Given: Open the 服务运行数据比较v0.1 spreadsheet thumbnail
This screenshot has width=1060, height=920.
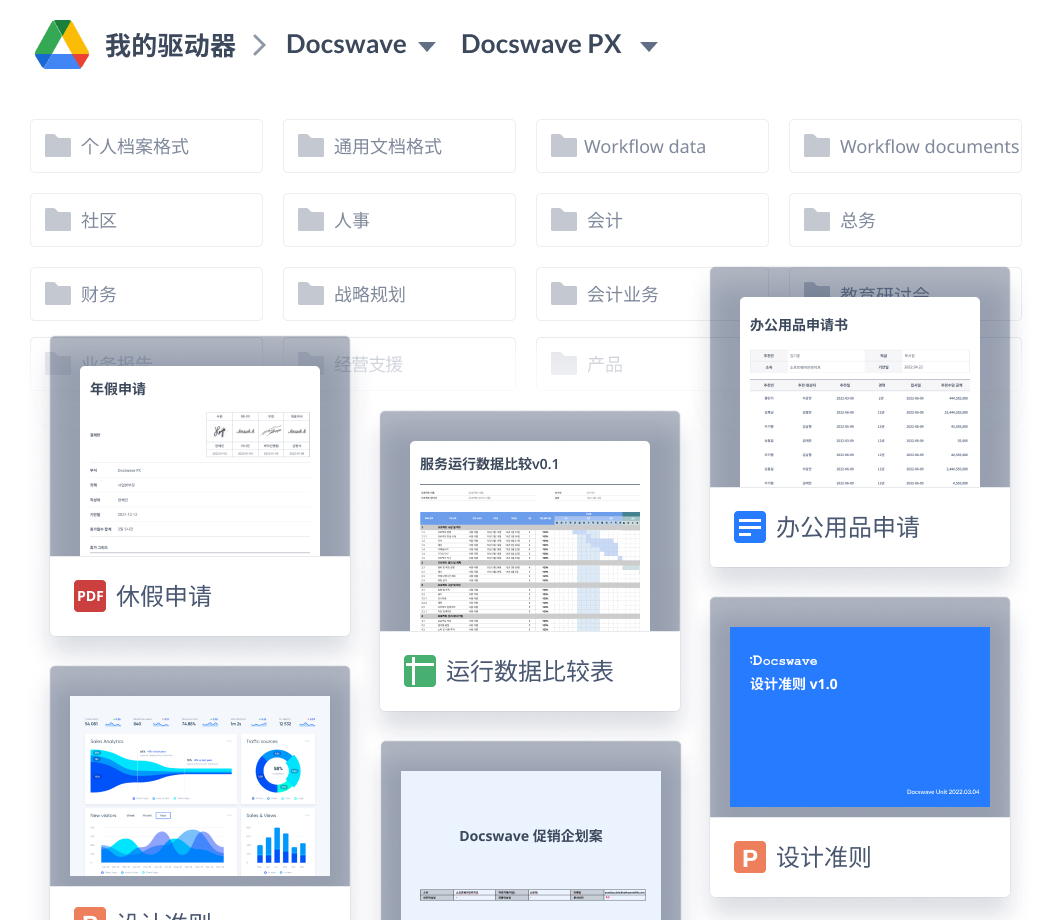Looking at the screenshot, I should point(530,536).
